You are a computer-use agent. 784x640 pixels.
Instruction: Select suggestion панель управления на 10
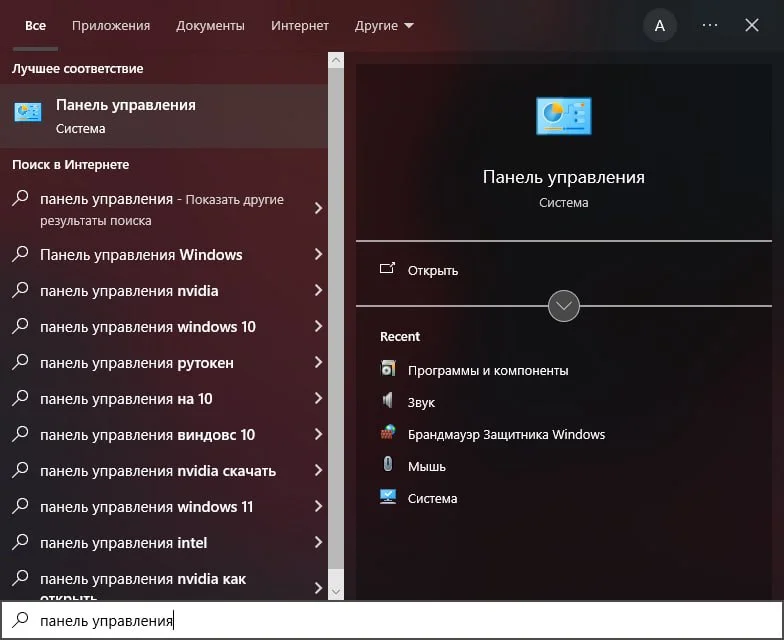tap(126, 398)
